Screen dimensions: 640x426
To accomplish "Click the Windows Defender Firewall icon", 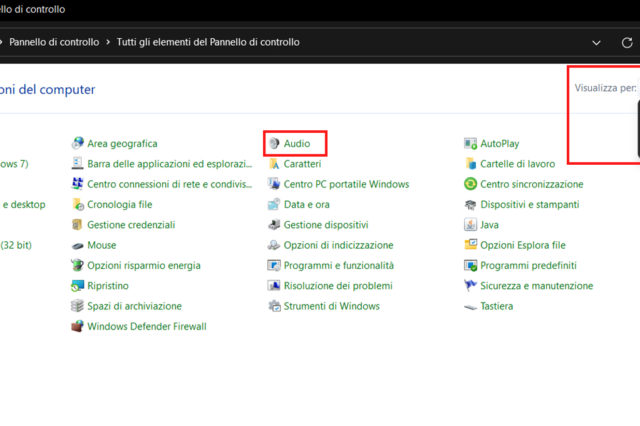I will coord(77,326).
